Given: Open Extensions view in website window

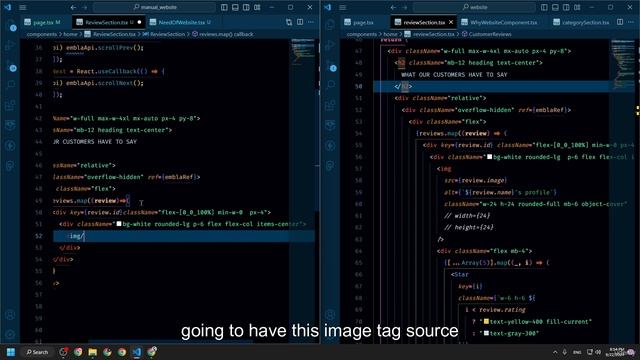Looking at the screenshot, I should point(331,105).
